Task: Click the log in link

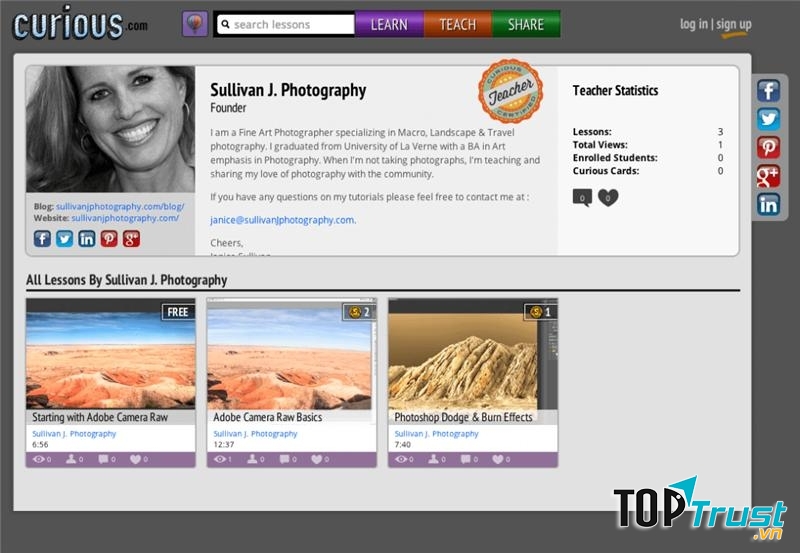Action: (x=694, y=24)
